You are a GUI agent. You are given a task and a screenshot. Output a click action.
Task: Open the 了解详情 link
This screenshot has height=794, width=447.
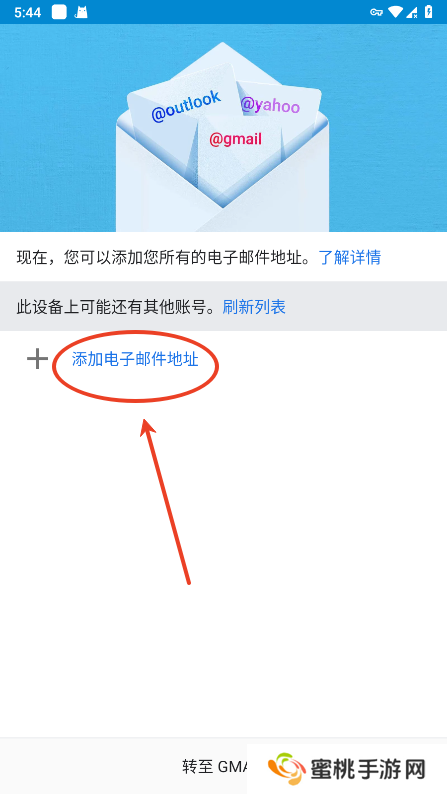pos(349,257)
